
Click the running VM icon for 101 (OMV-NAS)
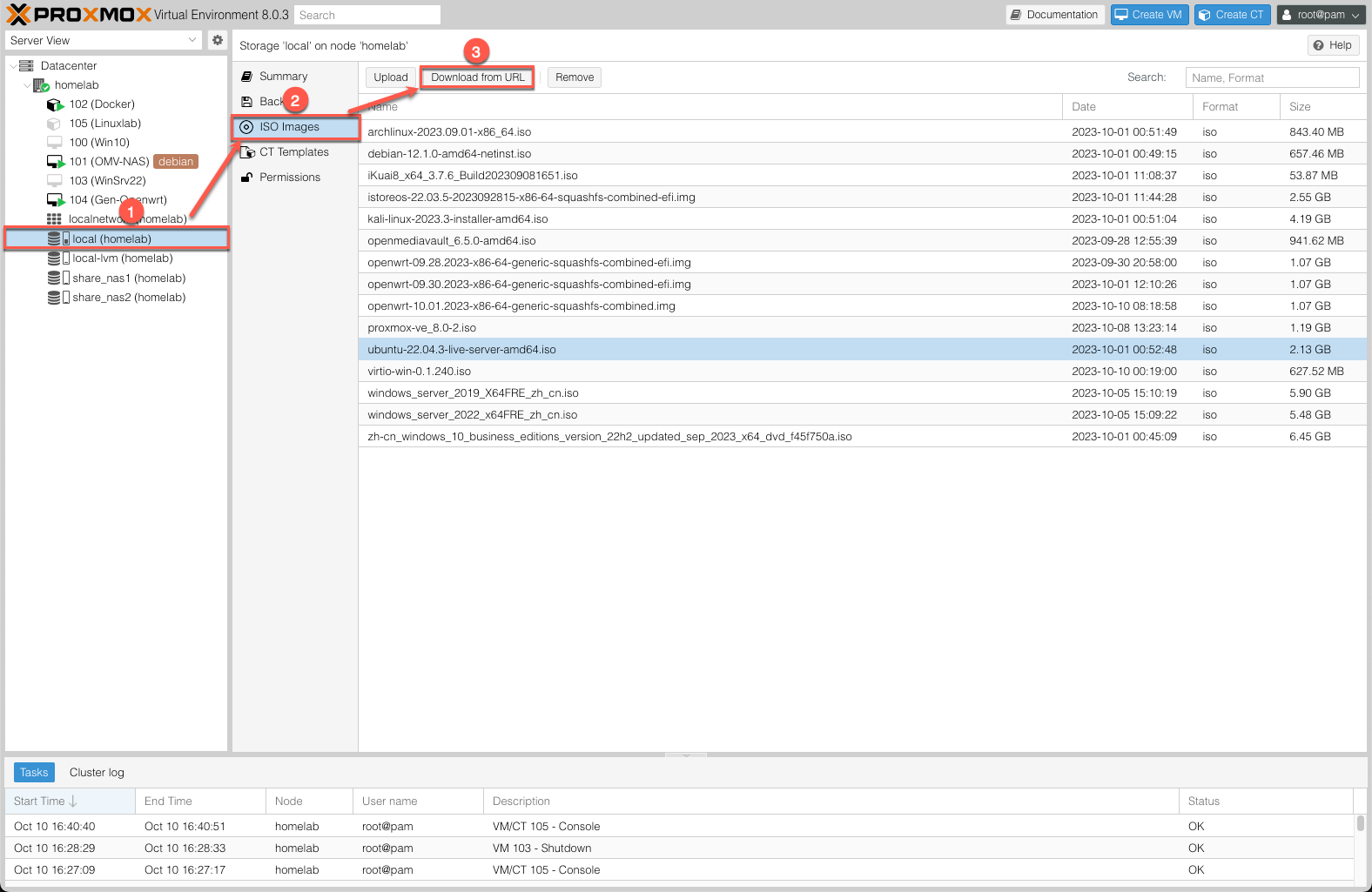(x=55, y=162)
